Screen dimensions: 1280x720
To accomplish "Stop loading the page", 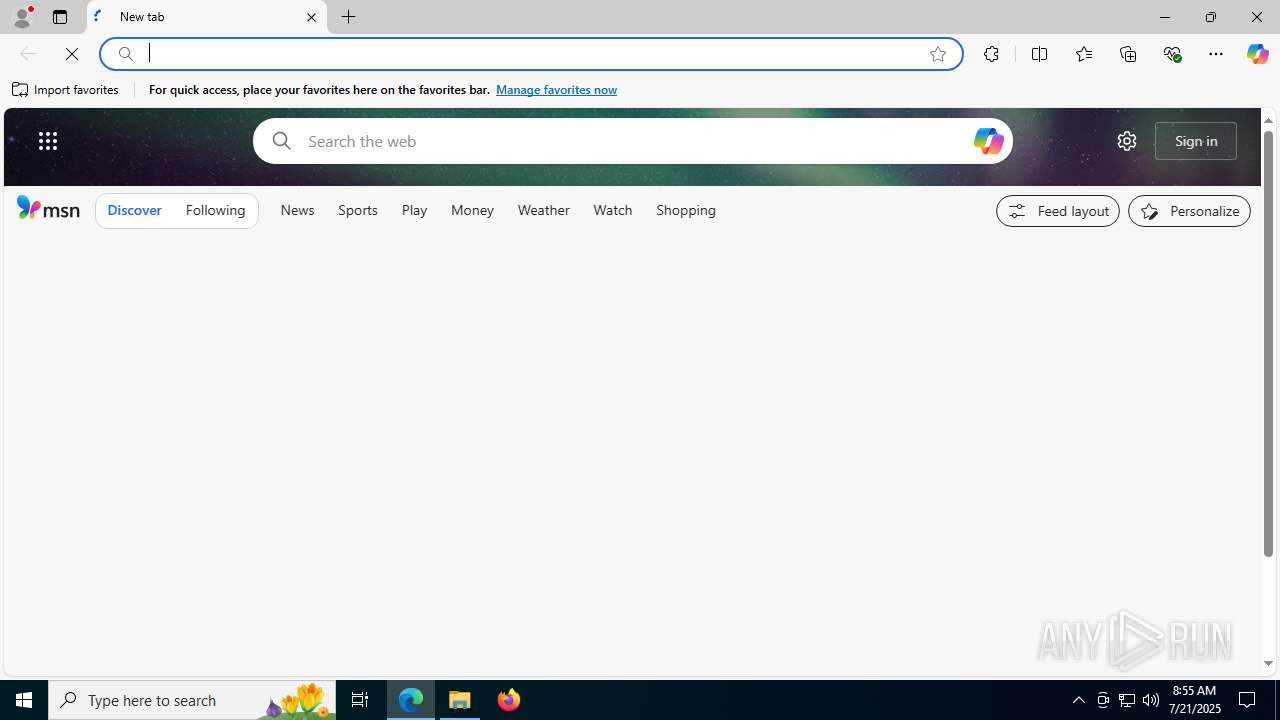I will pyautogui.click(x=72, y=54).
